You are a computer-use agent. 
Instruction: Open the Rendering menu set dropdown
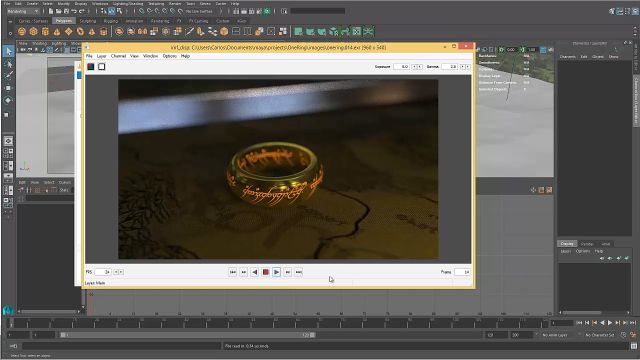pyautogui.click(x=23, y=11)
